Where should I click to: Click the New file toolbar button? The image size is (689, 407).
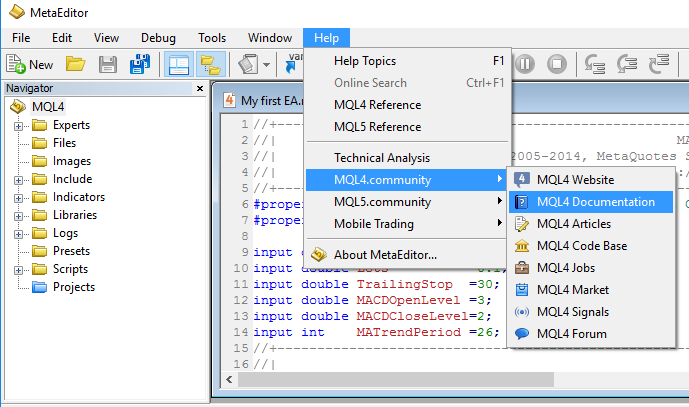[x=30, y=64]
